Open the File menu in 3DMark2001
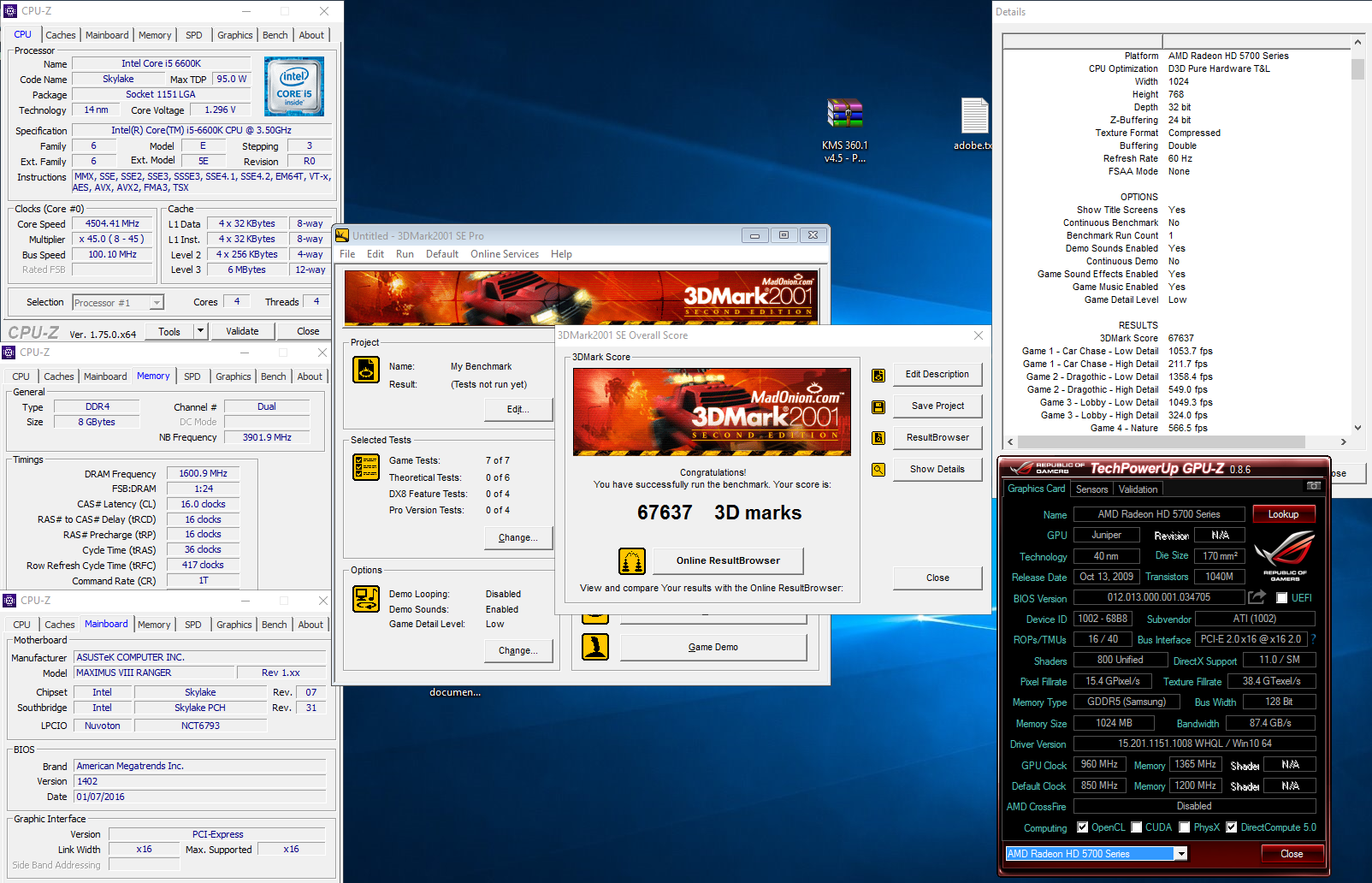This screenshot has width=1372, height=883. (347, 254)
